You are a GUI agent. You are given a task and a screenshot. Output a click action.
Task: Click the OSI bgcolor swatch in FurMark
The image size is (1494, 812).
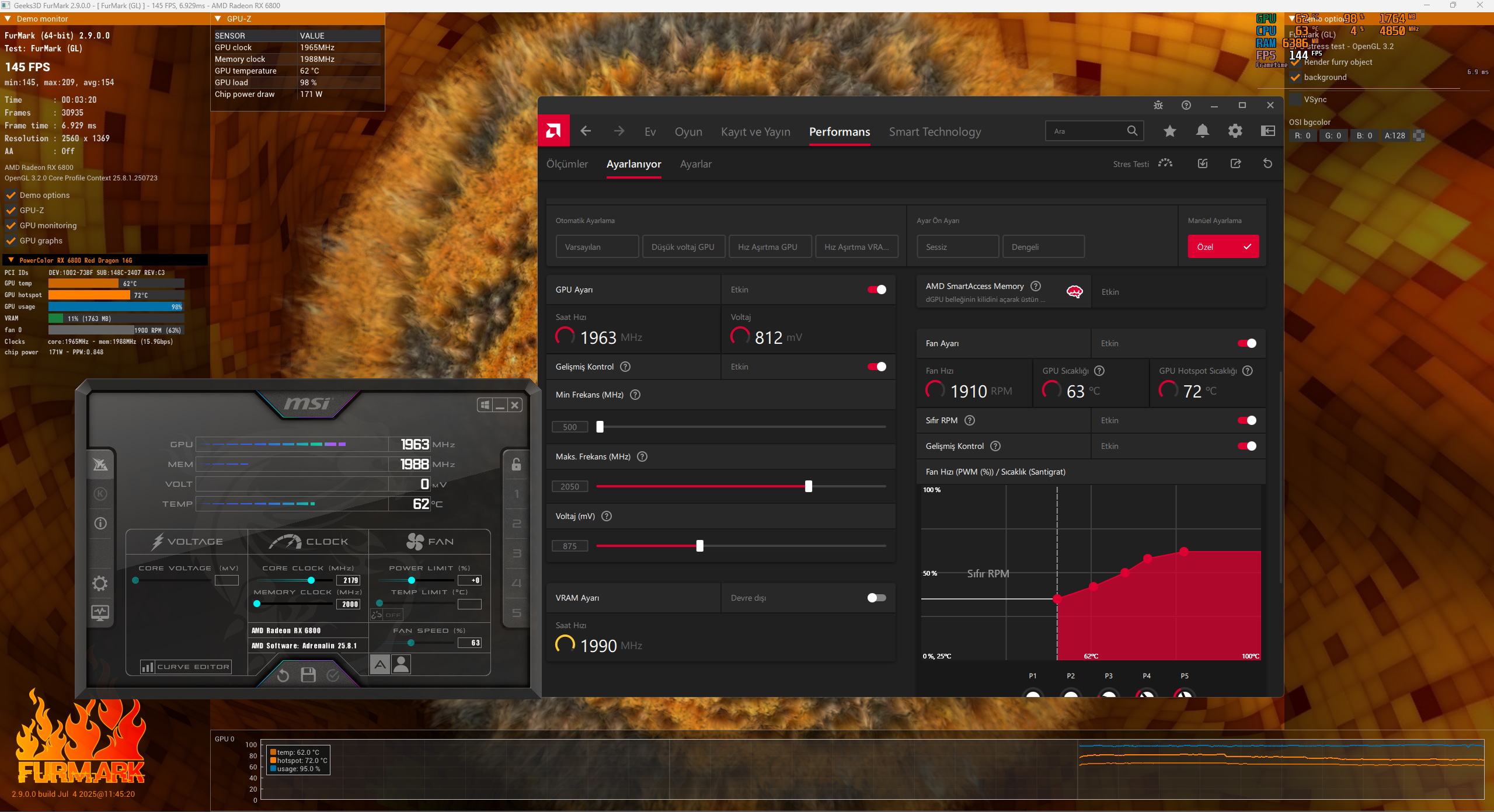(1419, 136)
